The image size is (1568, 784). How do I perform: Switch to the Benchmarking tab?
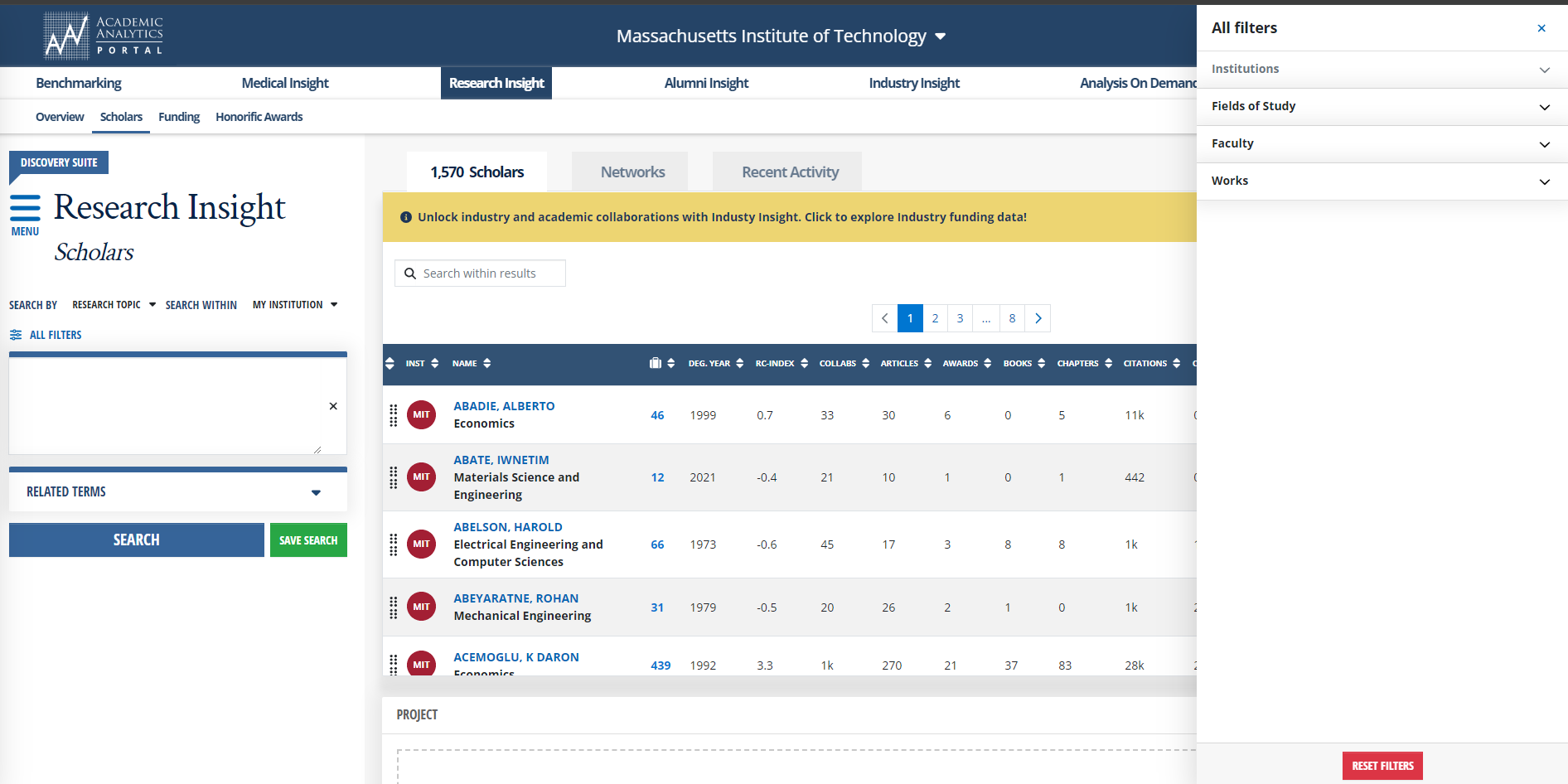pos(79,83)
